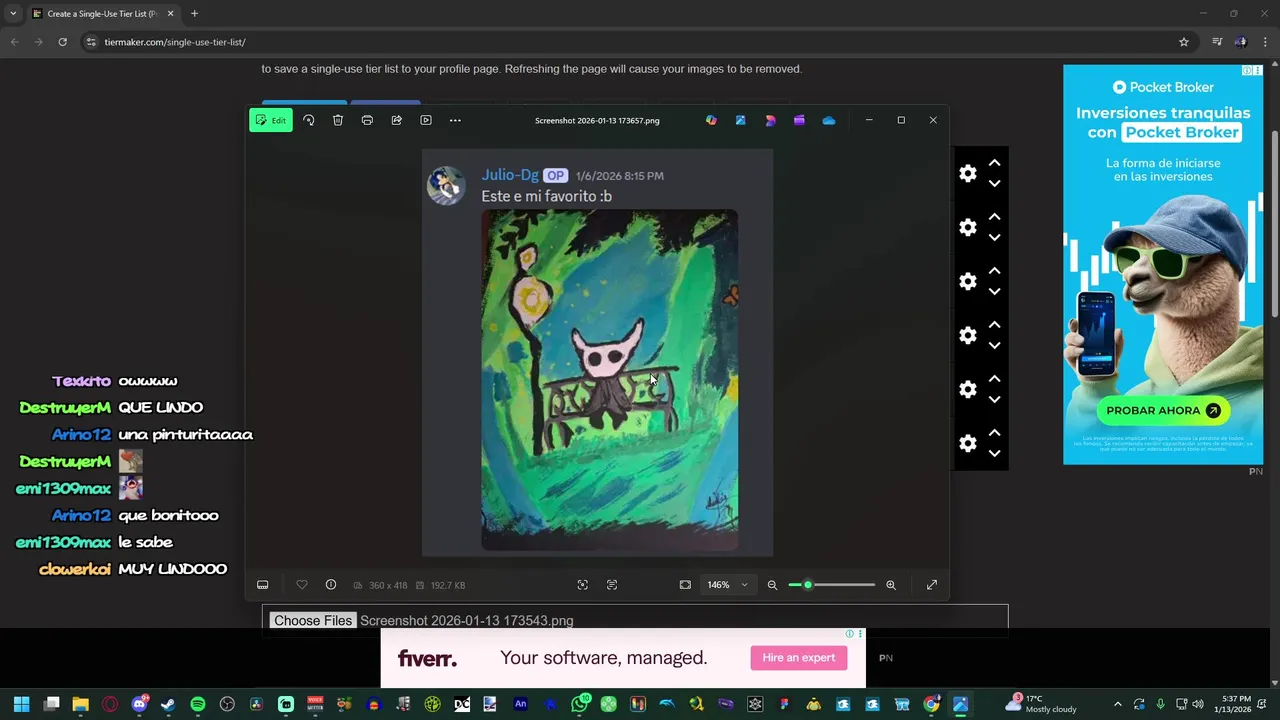Share the image from Photos toolbar
This screenshot has height=720, width=1280.
point(396,120)
